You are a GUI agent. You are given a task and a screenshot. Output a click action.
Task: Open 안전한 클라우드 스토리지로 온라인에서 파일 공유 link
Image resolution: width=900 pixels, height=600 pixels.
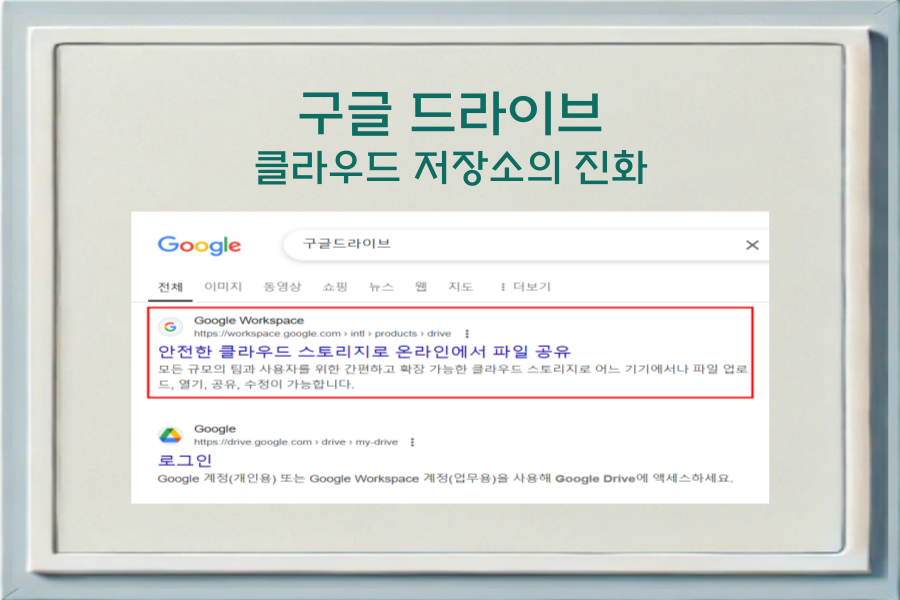coord(364,351)
